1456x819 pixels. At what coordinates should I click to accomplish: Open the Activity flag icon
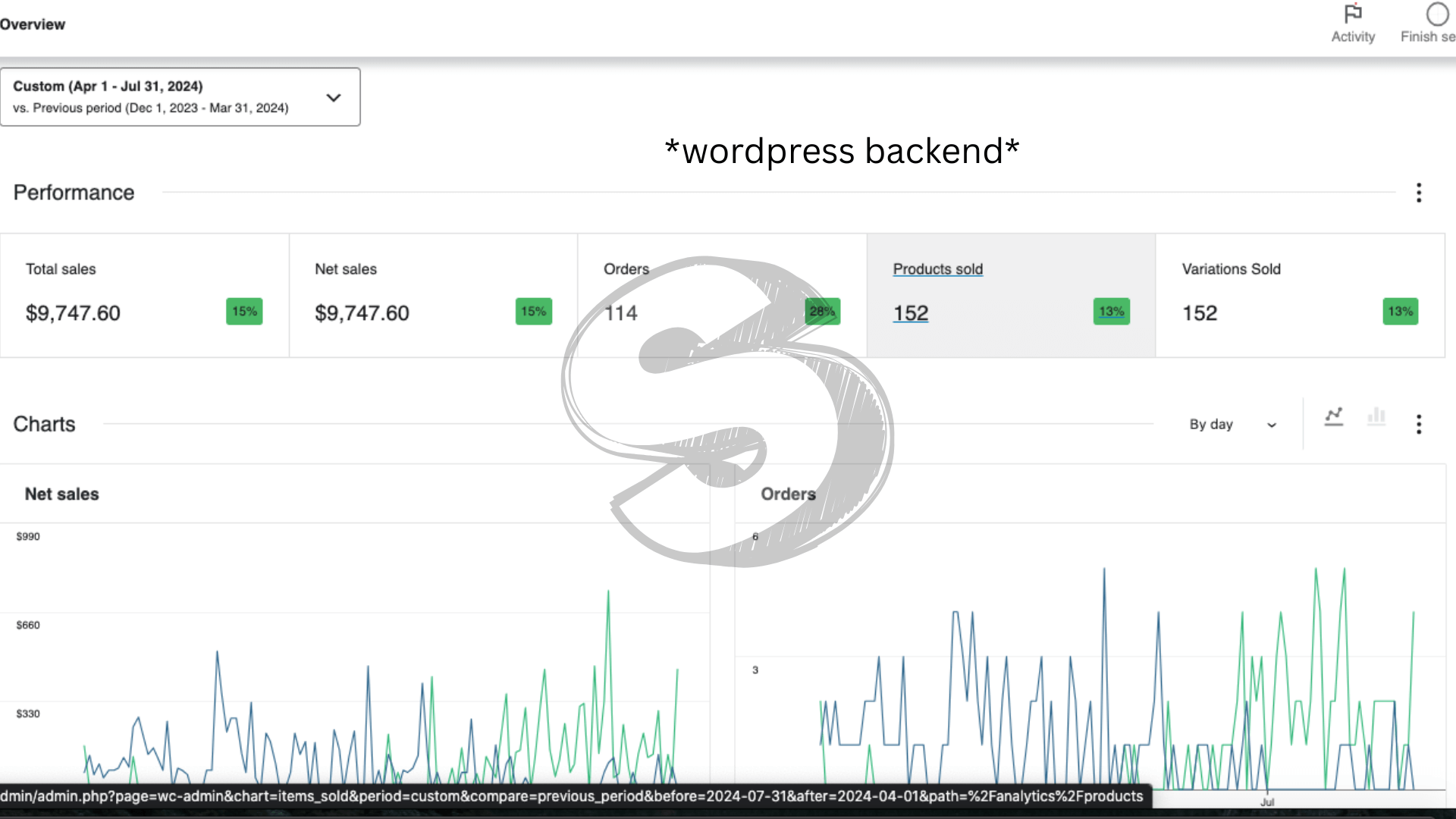[1353, 14]
